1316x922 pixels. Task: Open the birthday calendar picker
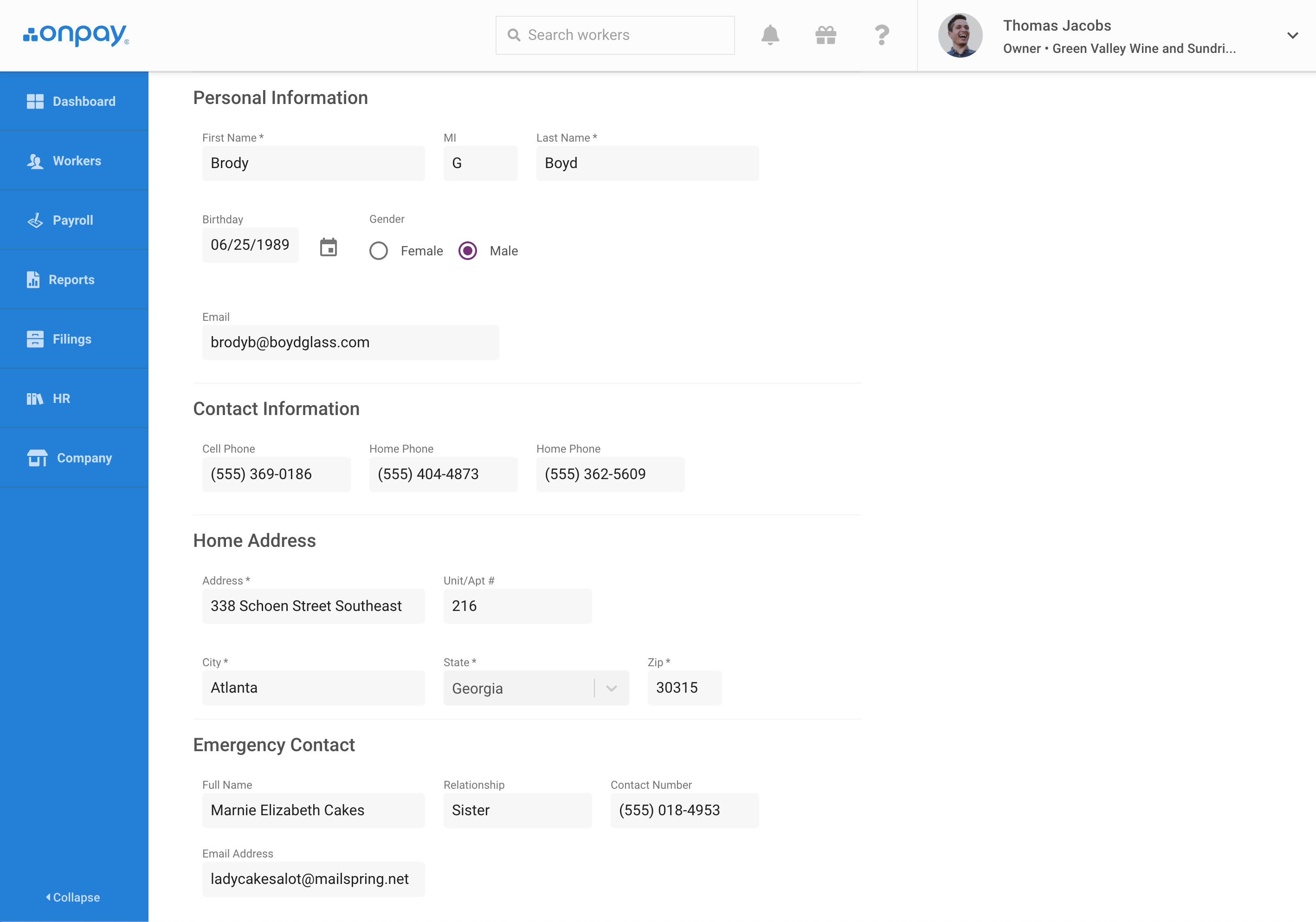328,247
